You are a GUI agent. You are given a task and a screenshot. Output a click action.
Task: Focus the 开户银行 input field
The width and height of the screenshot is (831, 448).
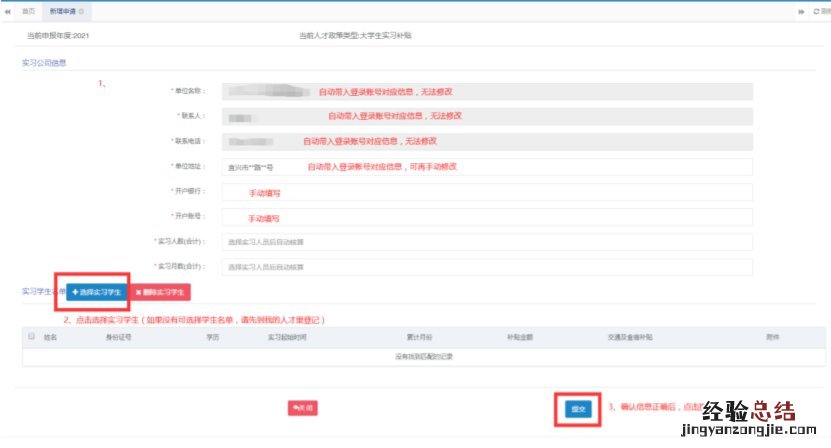click(486, 192)
